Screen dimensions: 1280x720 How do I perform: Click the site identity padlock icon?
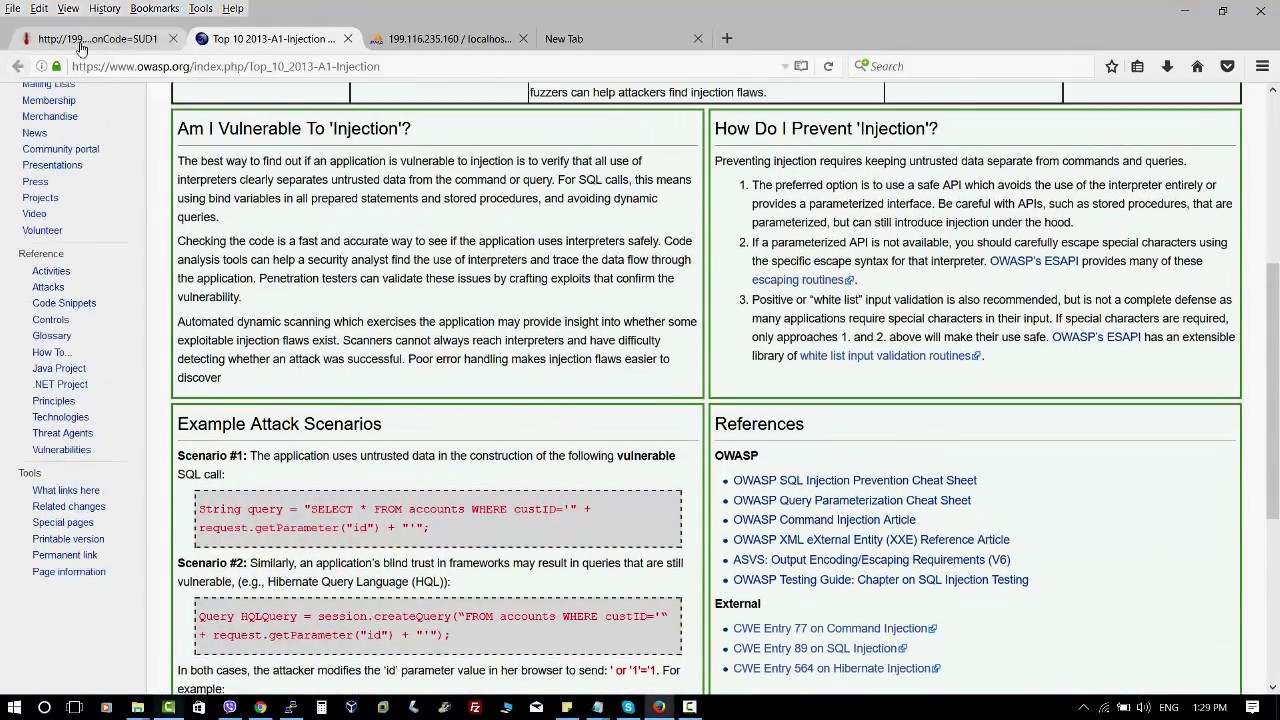point(57,66)
